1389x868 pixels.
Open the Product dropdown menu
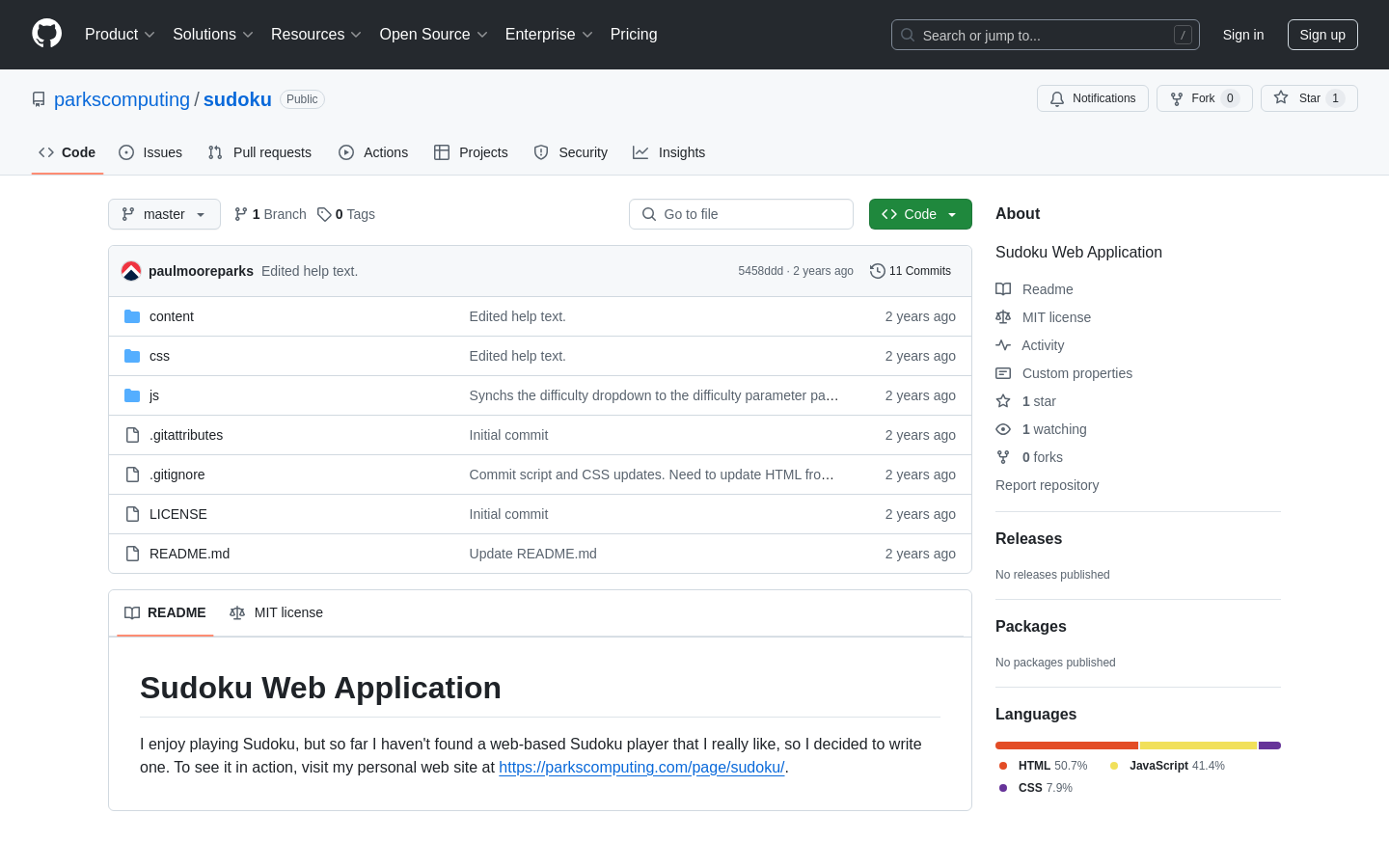(x=120, y=35)
